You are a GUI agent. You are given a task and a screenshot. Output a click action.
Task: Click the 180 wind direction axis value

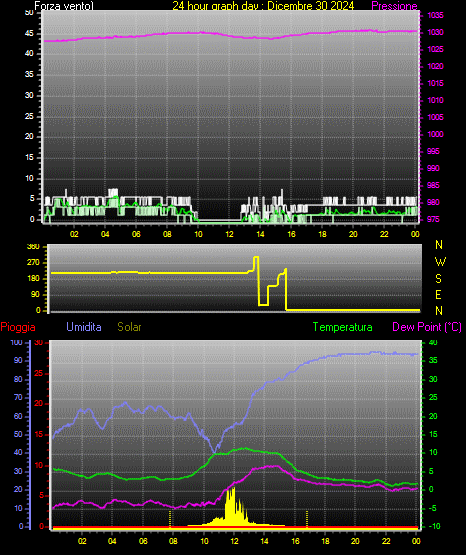click(33, 279)
